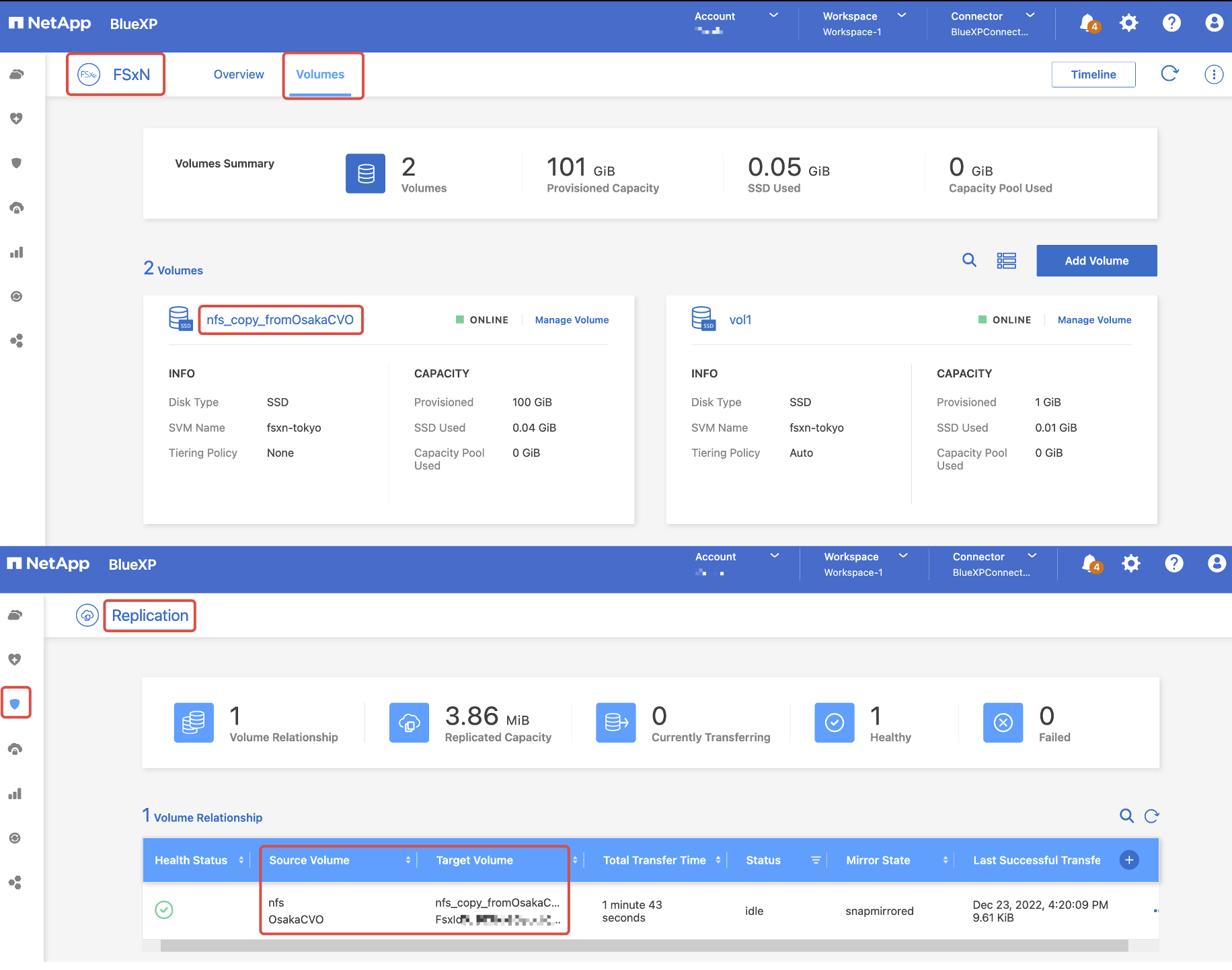Search volume relationships with the magnifier icon
The image size is (1232, 970).
(1126, 816)
